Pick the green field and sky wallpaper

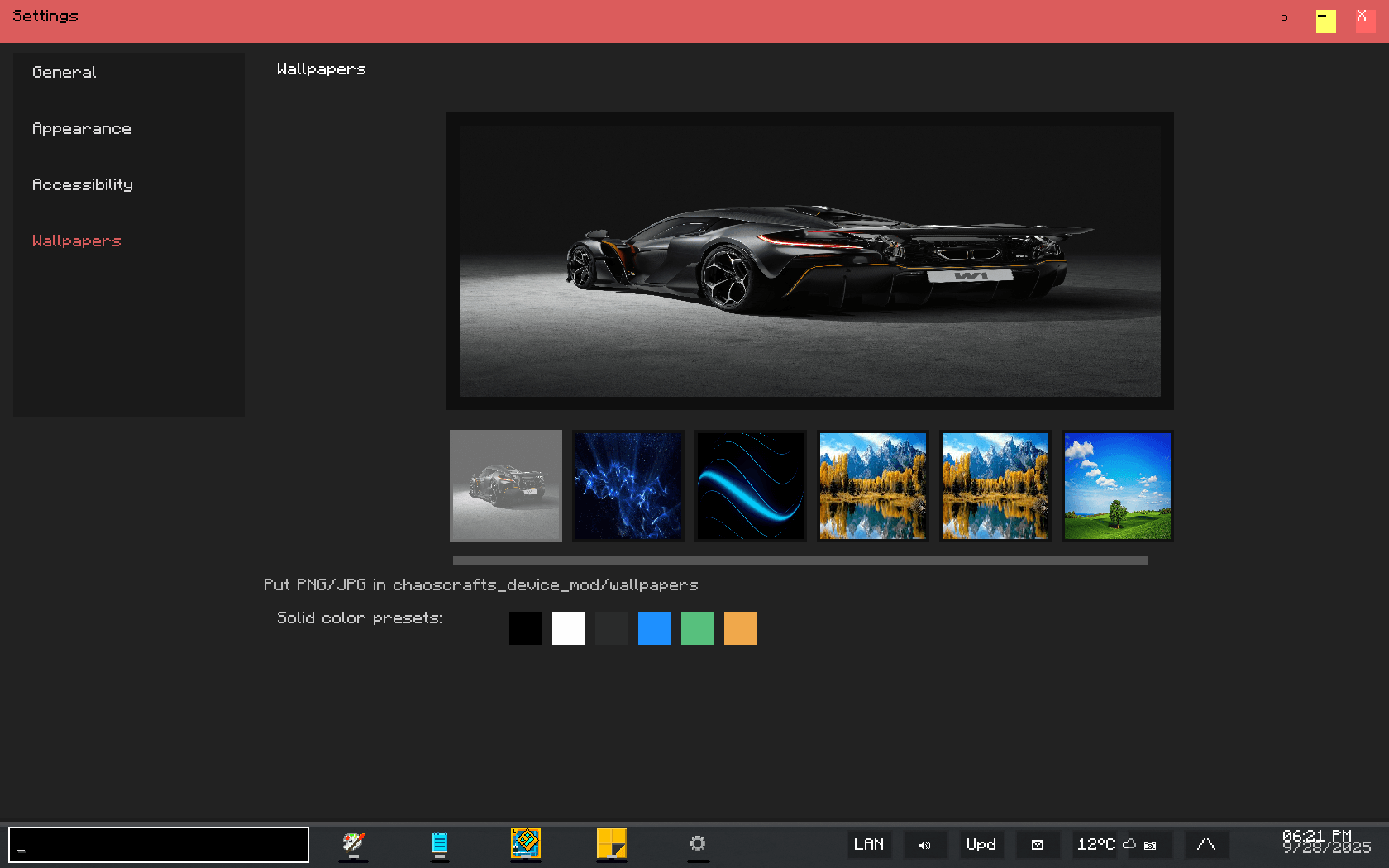pyautogui.click(x=1118, y=486)
